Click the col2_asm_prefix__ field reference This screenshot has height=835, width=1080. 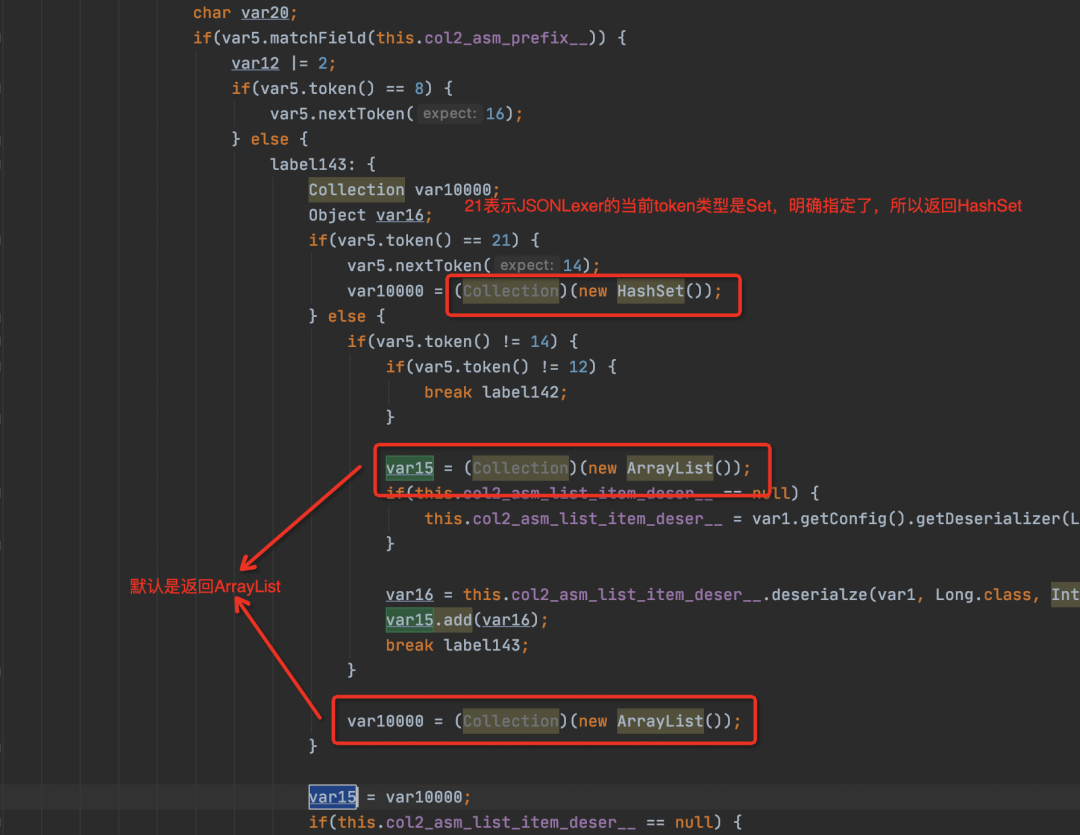(506, 38)
